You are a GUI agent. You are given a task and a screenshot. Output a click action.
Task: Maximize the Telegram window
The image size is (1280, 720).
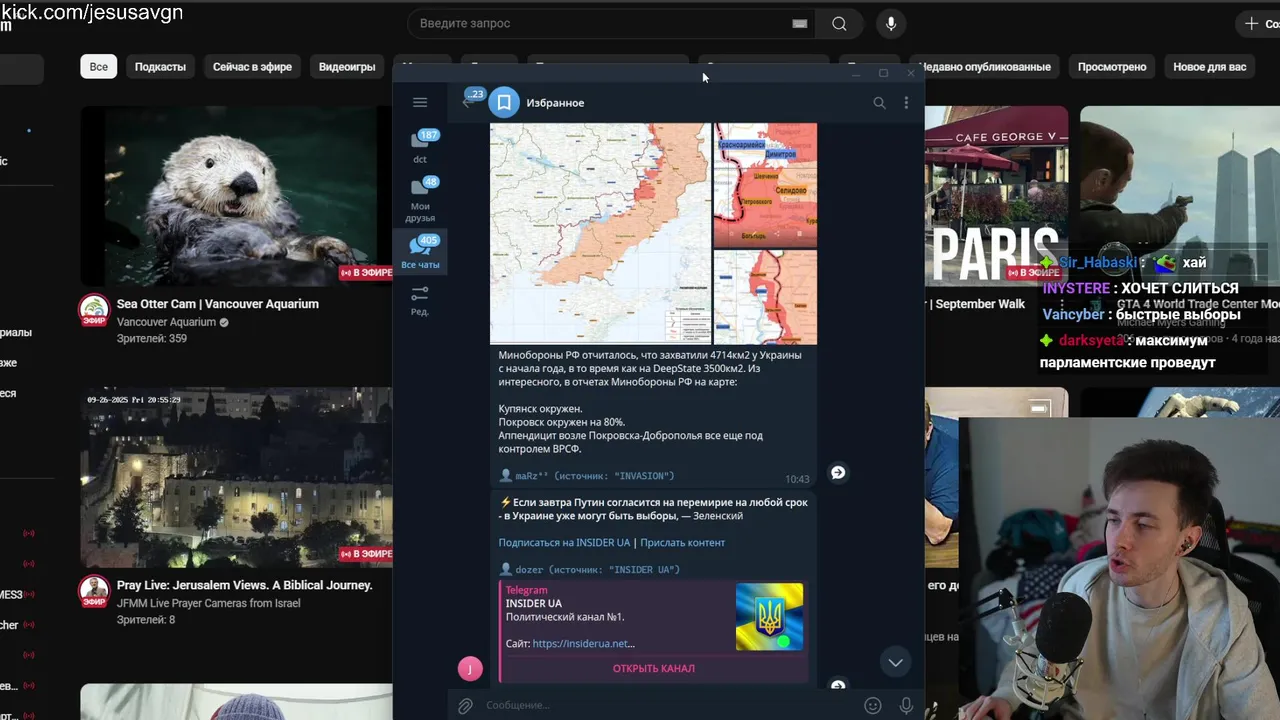883,73
